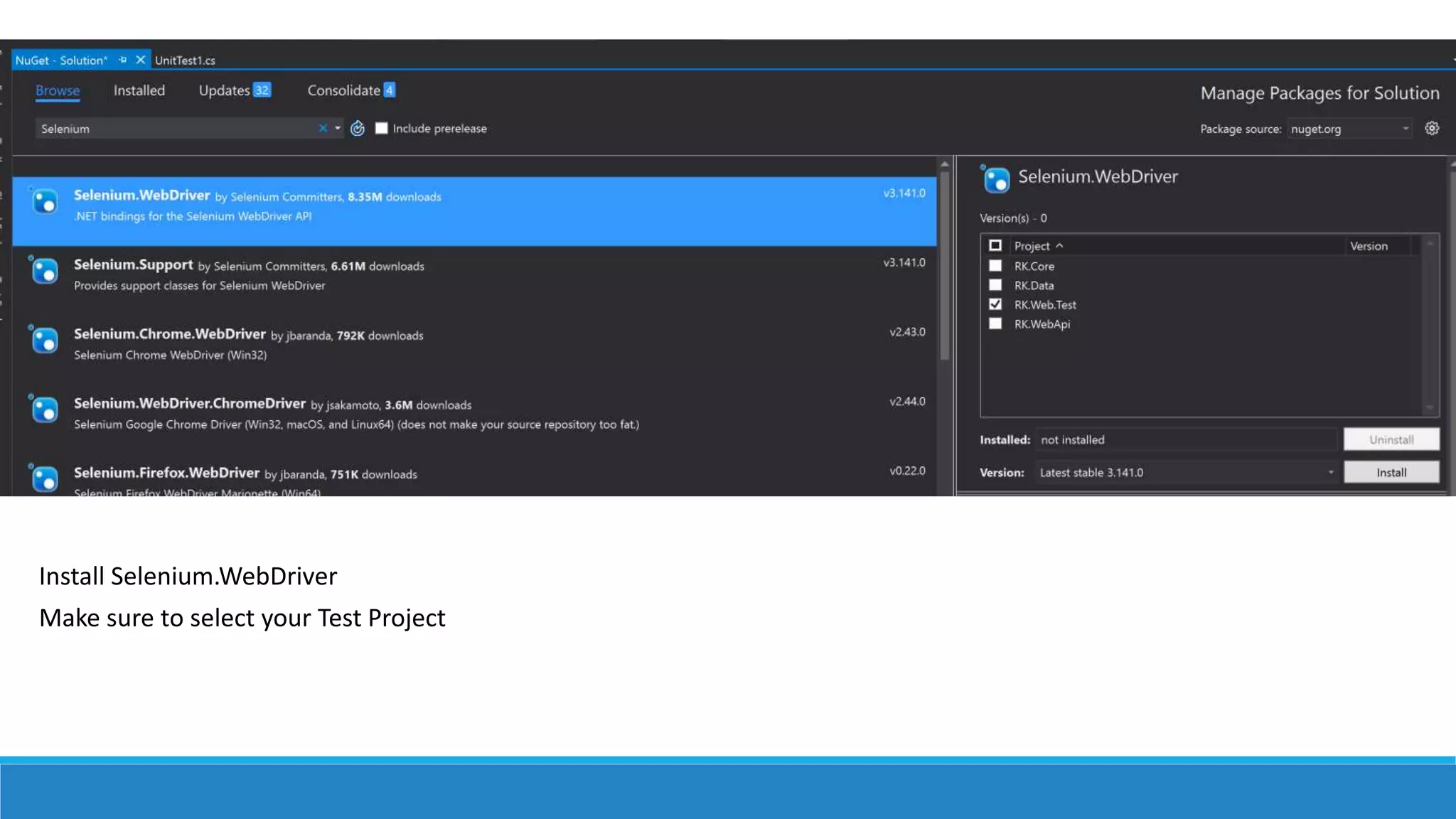Click the Selenium.WebDriver icon in details pane
Screen dimensions: 1456x819
tap(995, 179)
